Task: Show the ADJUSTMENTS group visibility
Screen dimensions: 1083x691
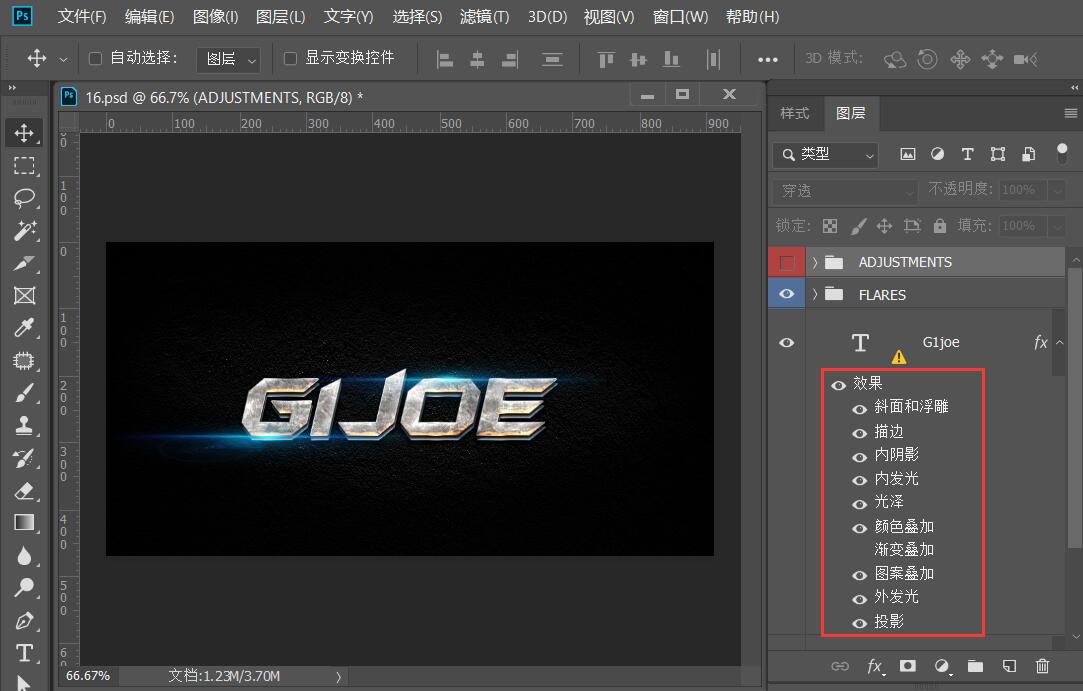Action: click(x=787, y=263)
